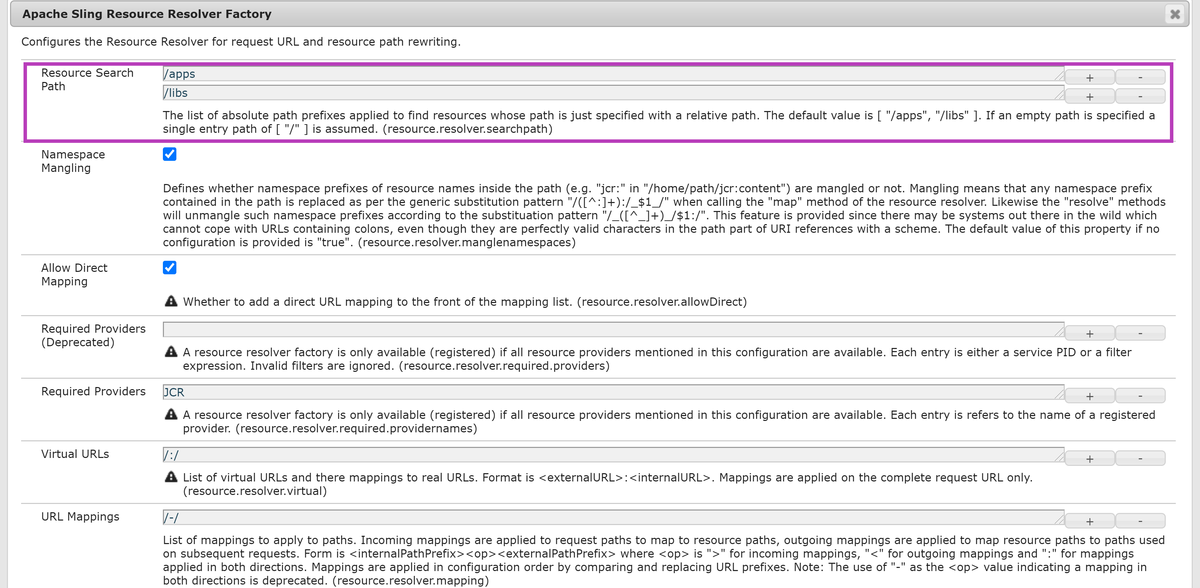Toggle the Namespace Mangling checkbox
This screenshot has width=1200, height=588.
[x=169, y=154]
